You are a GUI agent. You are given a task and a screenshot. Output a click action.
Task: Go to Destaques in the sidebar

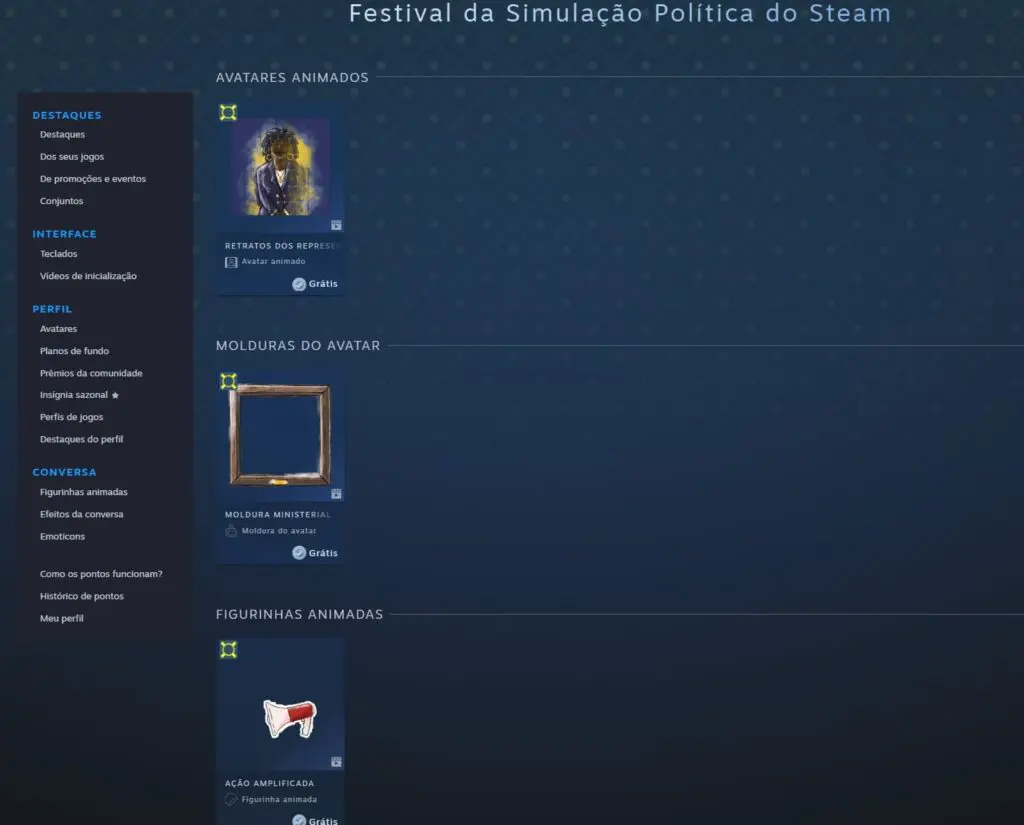point(62,135)
